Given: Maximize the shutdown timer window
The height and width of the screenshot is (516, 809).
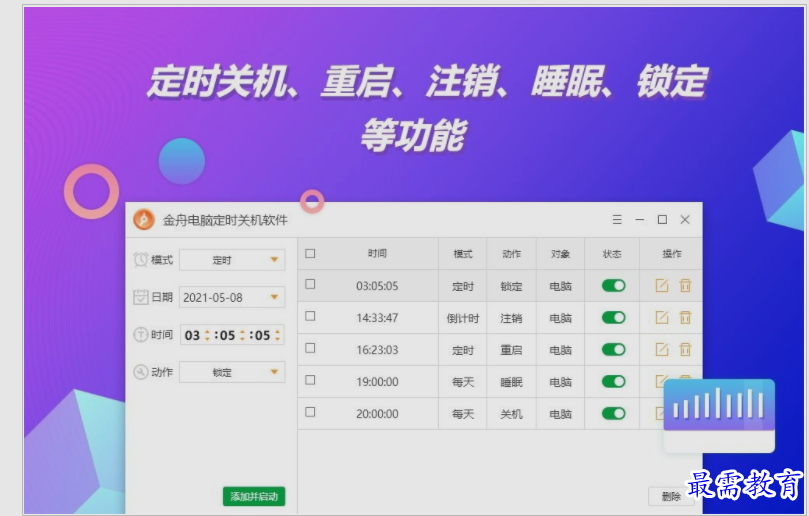Looking at the screenshot, I should coord(662,220).
